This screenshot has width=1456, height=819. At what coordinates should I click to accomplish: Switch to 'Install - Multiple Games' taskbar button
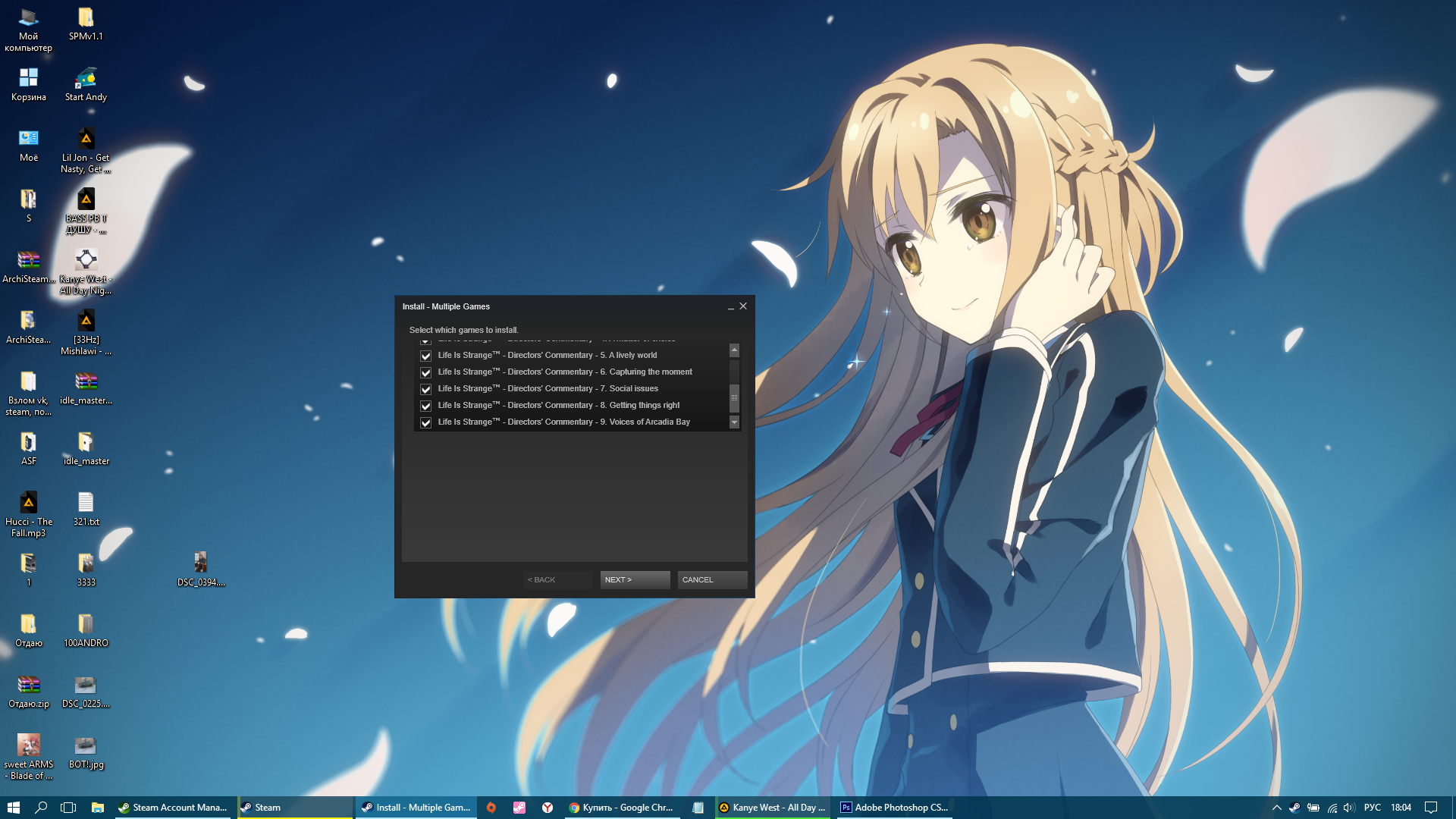pyautogui.click(x=416, y=808)
